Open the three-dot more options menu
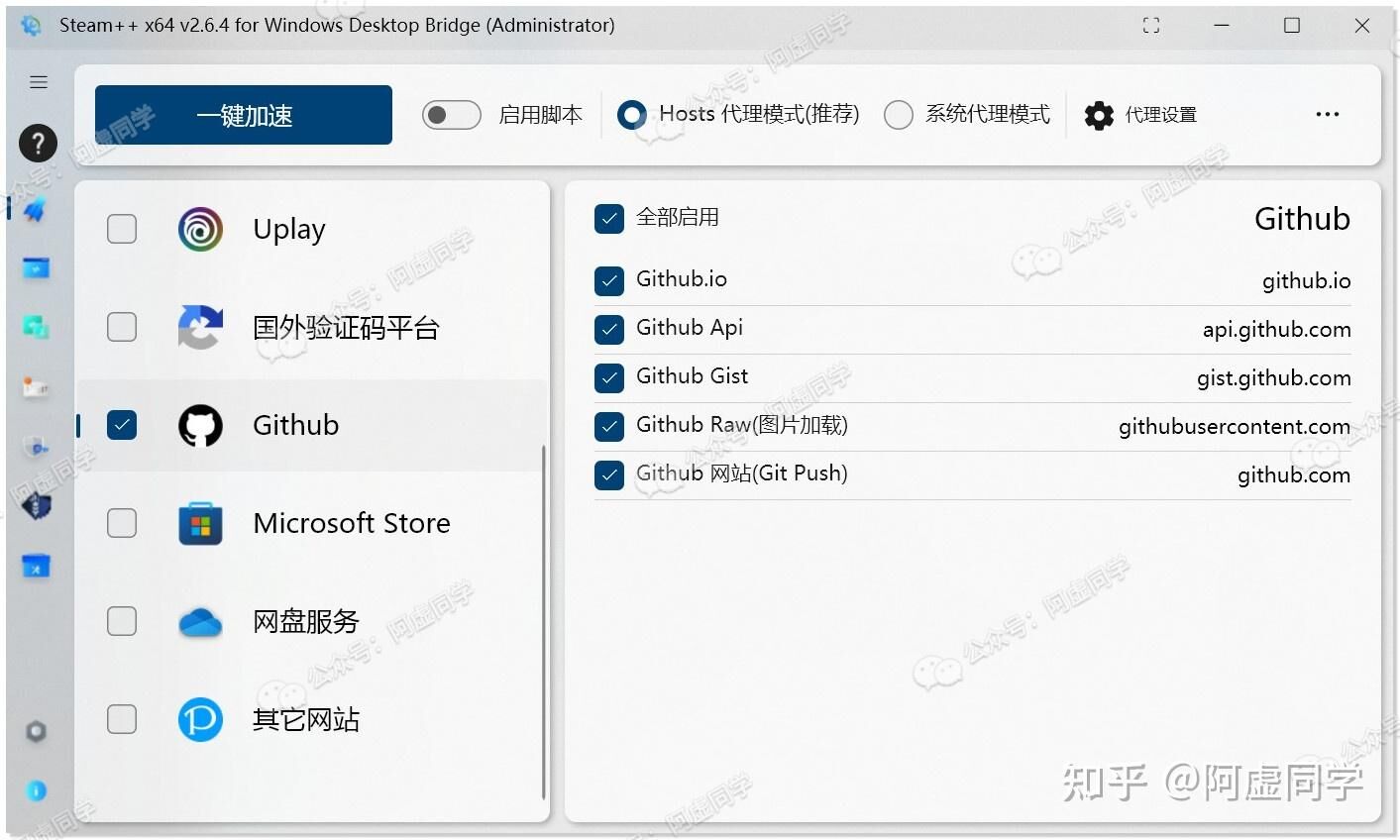Screen dimensions: 1400x840 click(1327, 115)
